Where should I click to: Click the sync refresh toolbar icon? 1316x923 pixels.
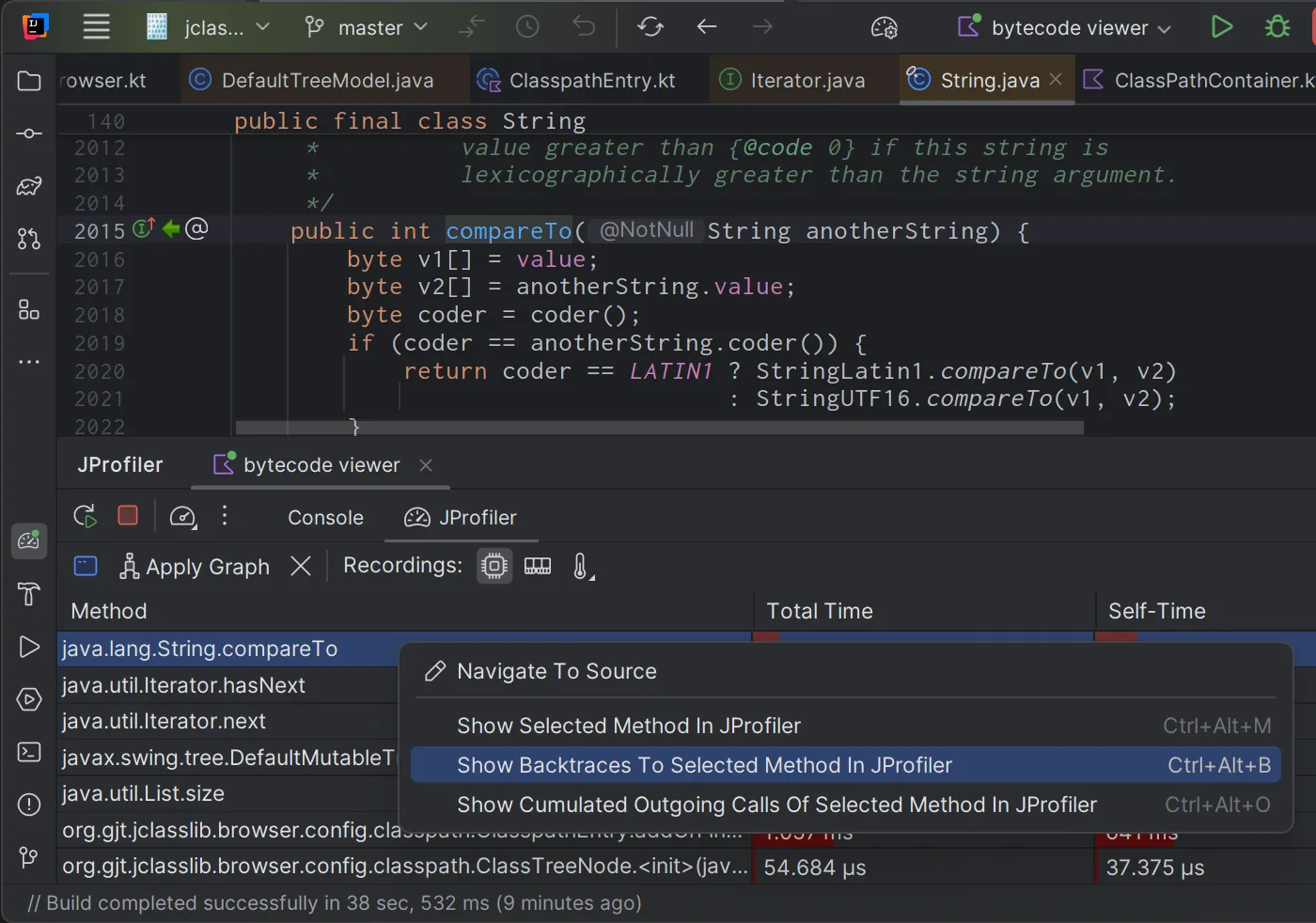650,27
